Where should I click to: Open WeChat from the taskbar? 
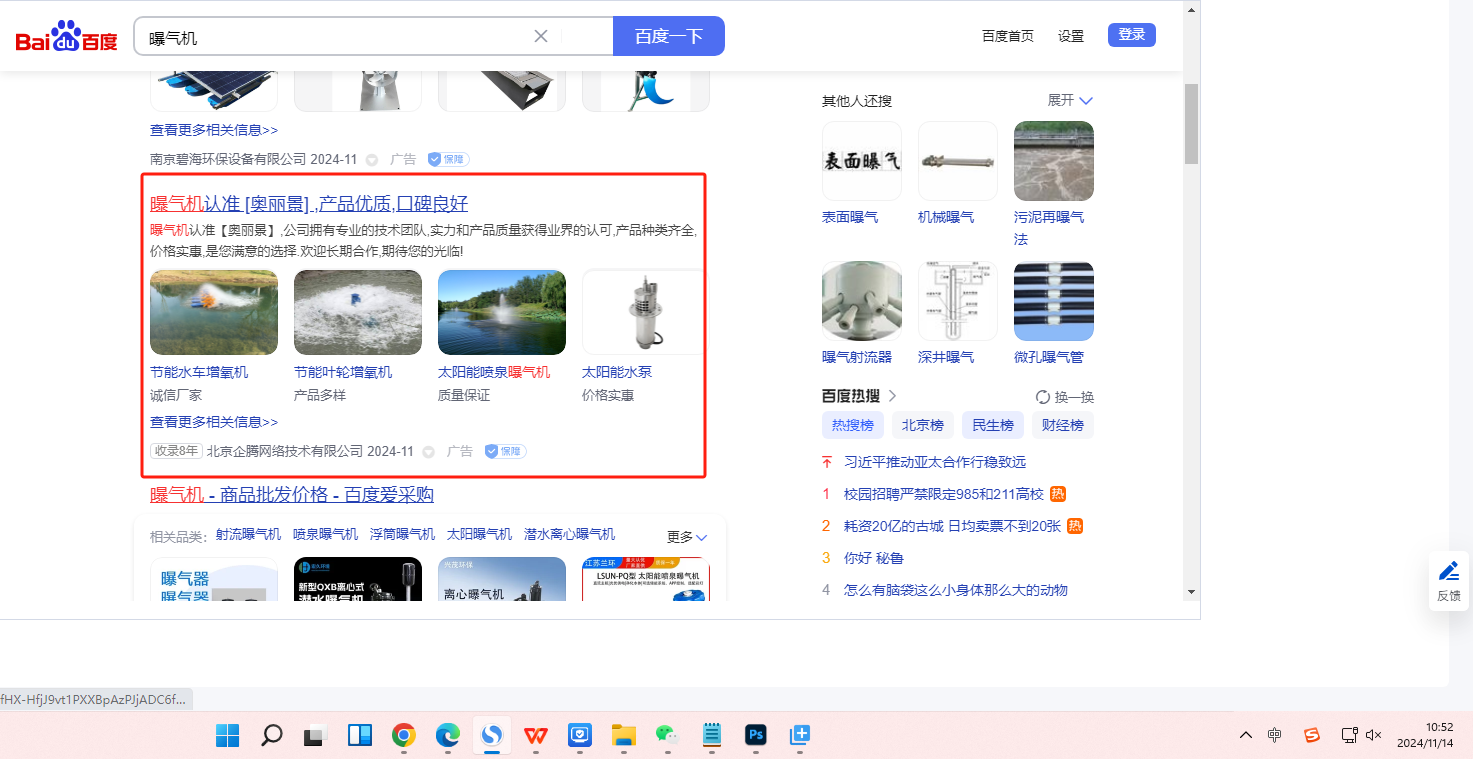pos(667,736)
